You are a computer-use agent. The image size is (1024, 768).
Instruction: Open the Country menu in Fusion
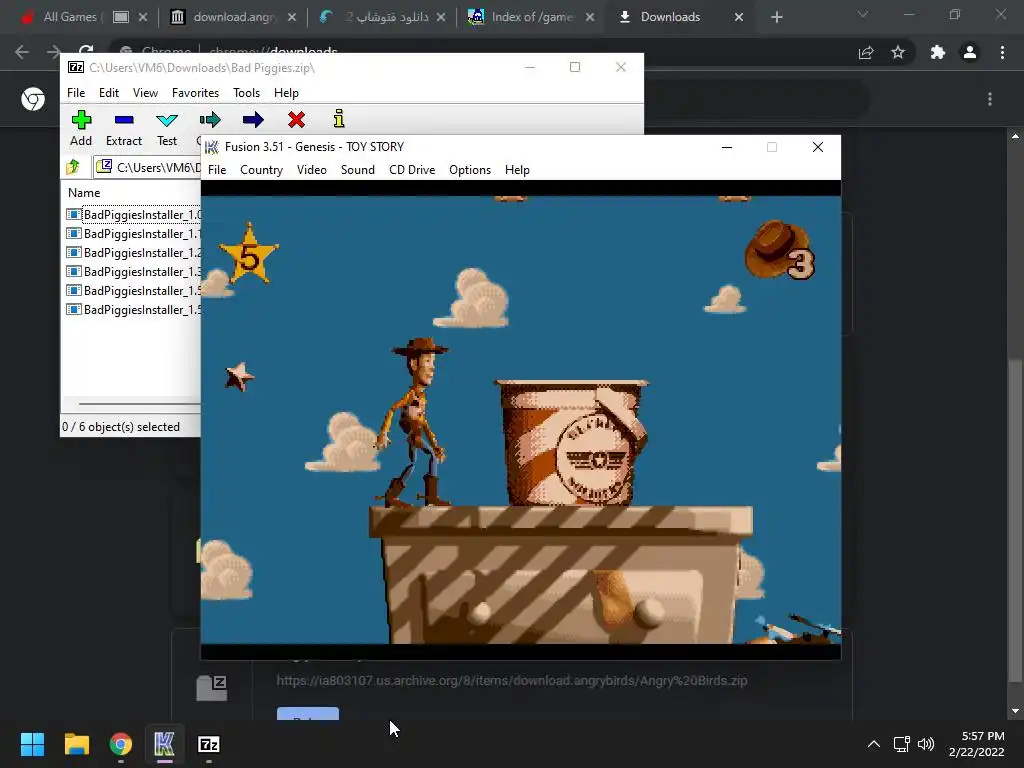click(261, 170)
